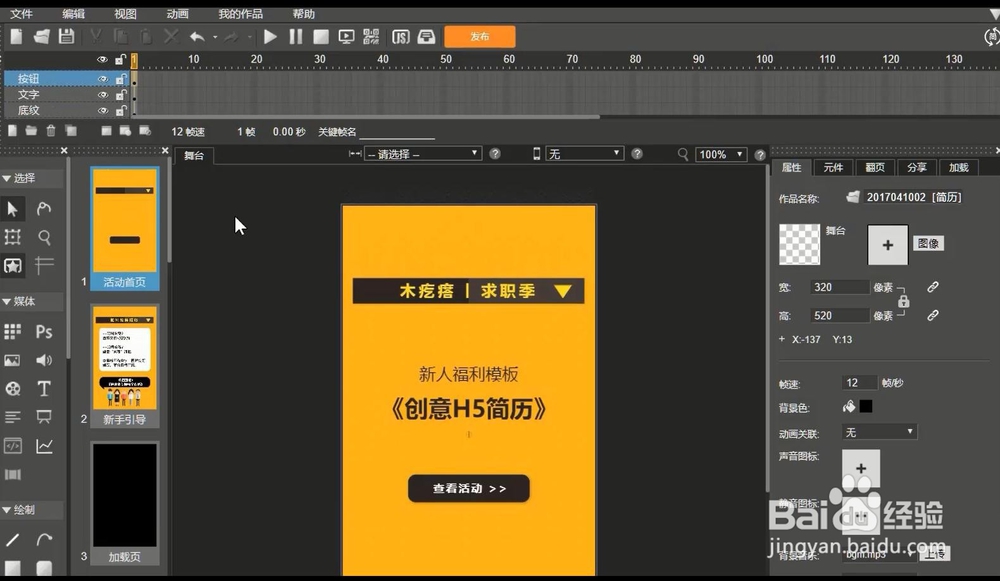
Task: Open the 100% zoom dropdown
Action: click(721, 154)
